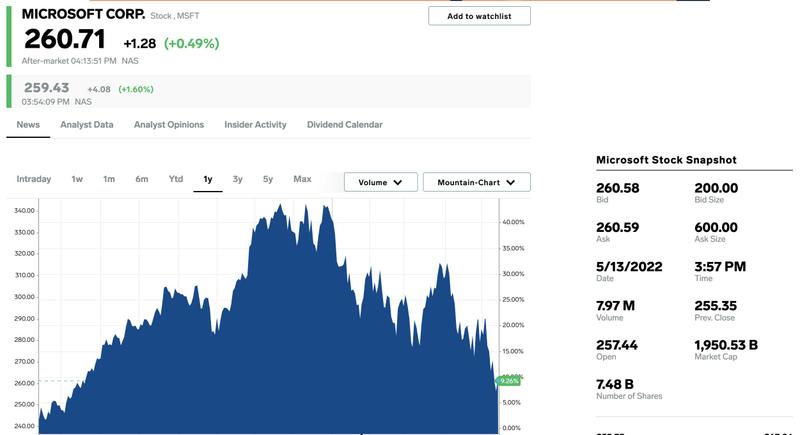Click the 40.00% percent axis label

click(x=513, y=222)
